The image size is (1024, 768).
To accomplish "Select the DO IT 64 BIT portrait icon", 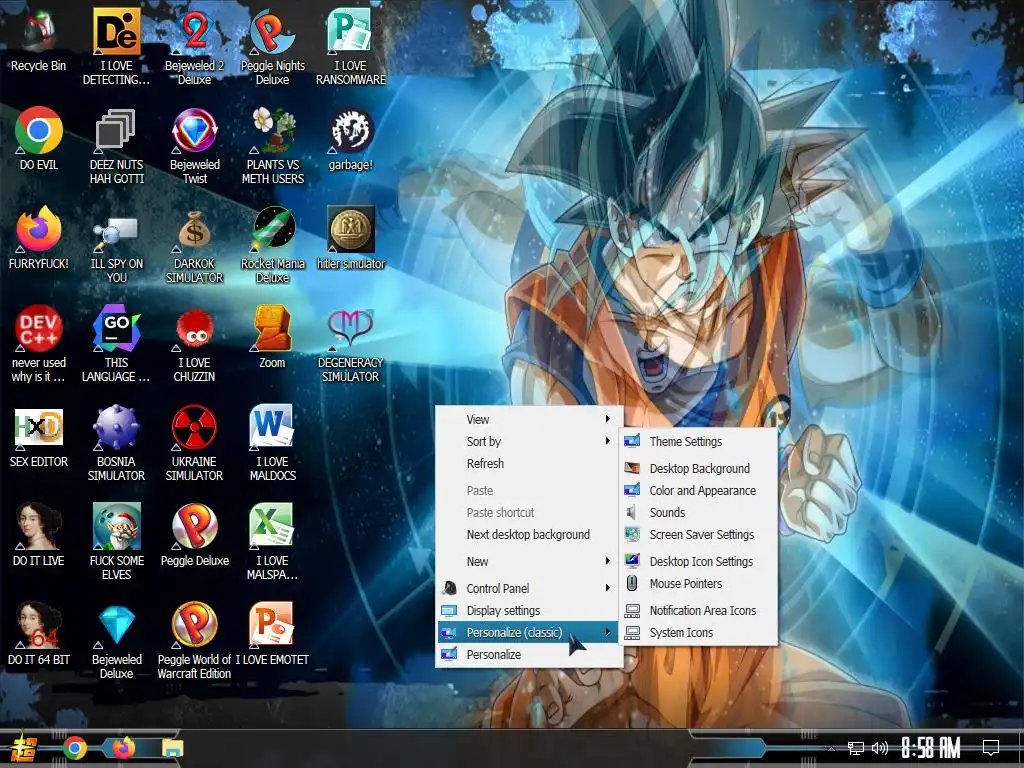I will (x=39, y=625).
